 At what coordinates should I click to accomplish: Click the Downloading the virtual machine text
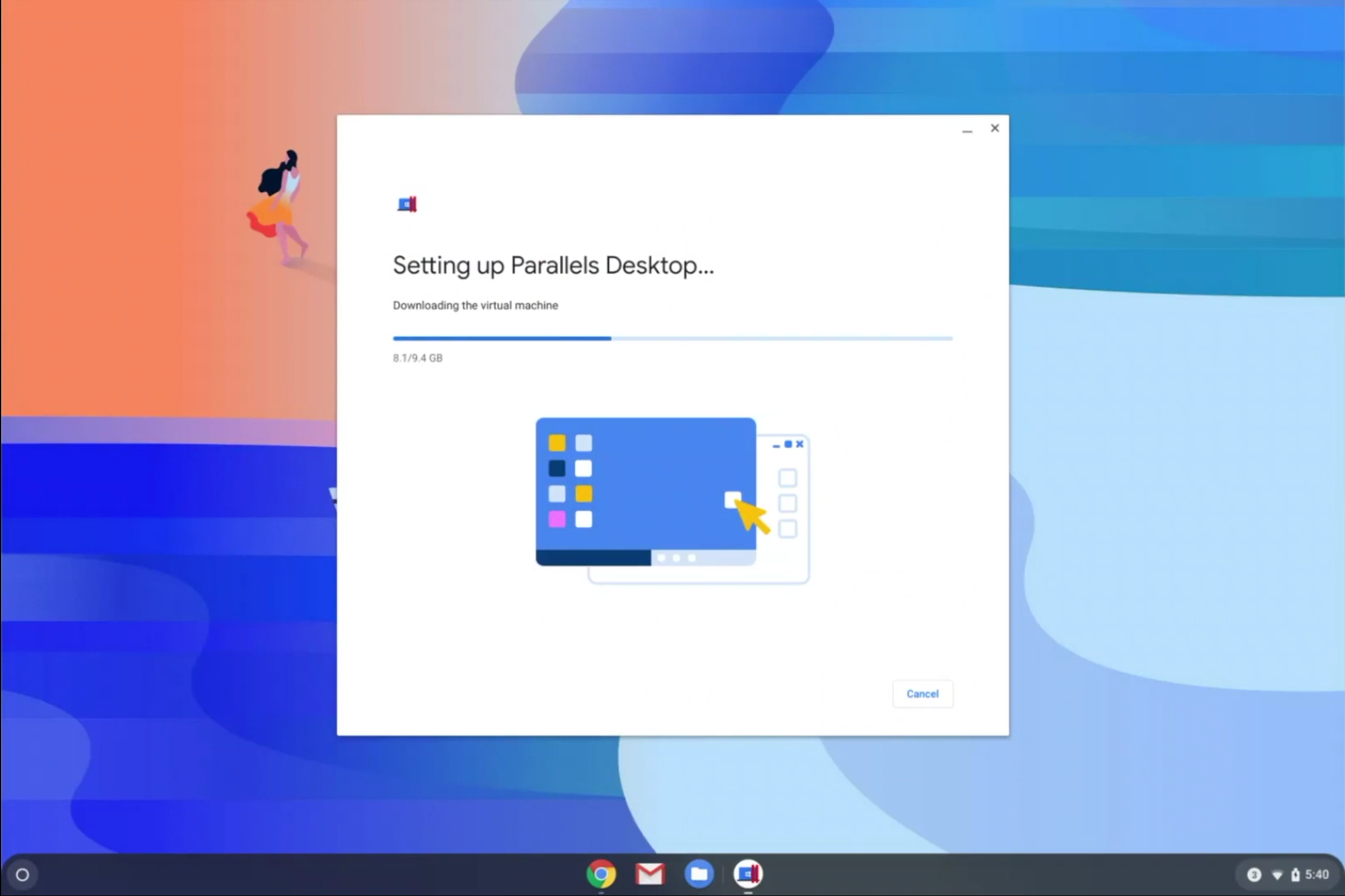point(475,306)
